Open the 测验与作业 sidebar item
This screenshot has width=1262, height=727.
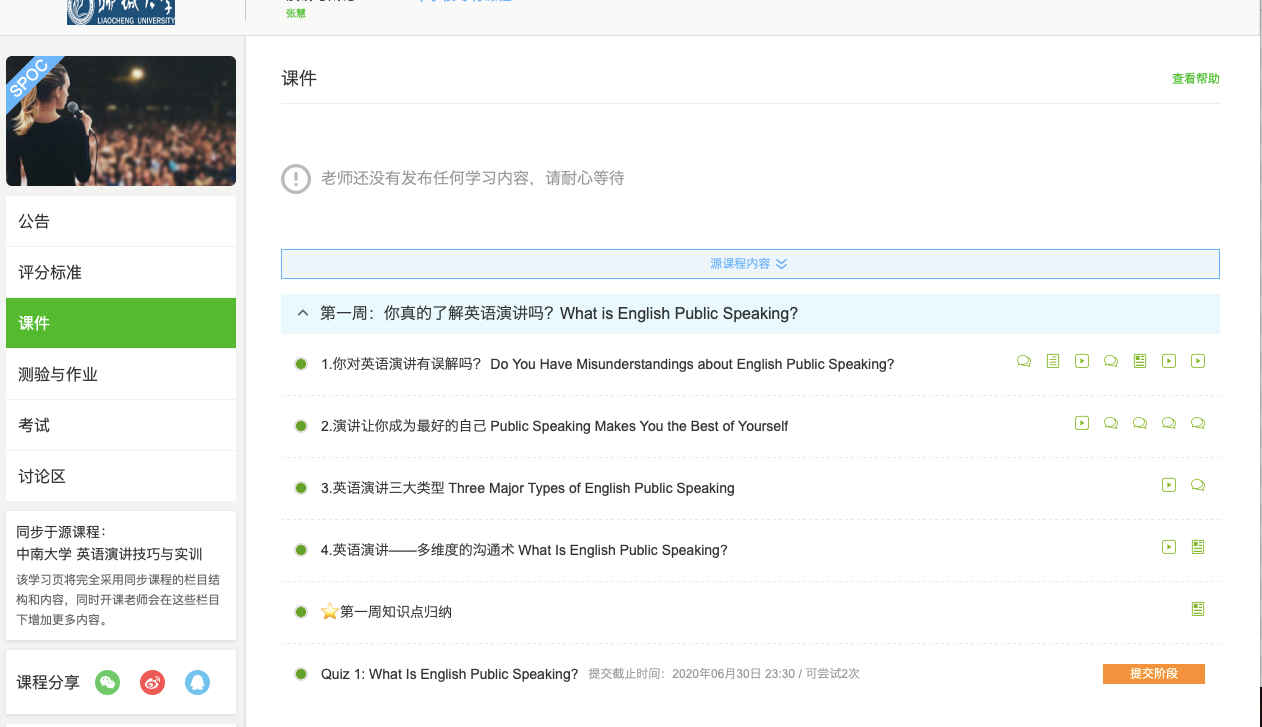click(x=121, y=374)
